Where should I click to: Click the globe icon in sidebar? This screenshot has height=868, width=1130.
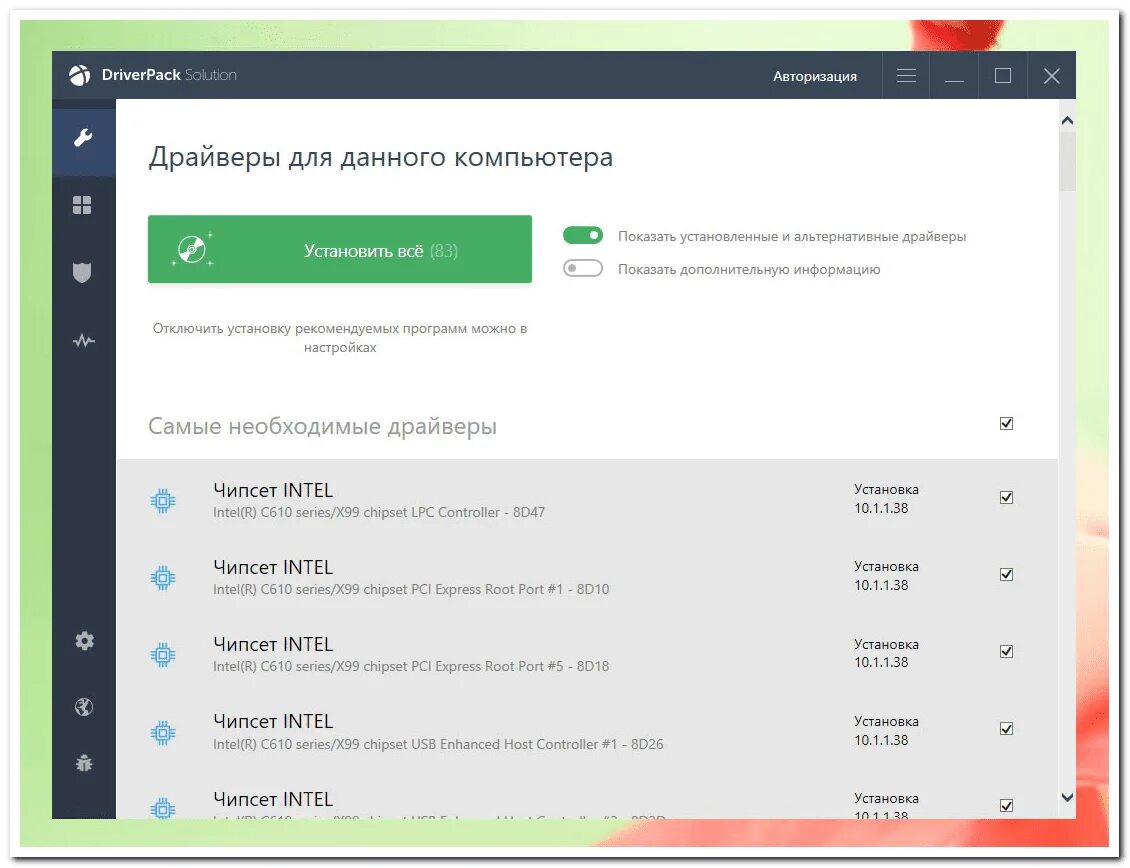click(x=84, y=707)
